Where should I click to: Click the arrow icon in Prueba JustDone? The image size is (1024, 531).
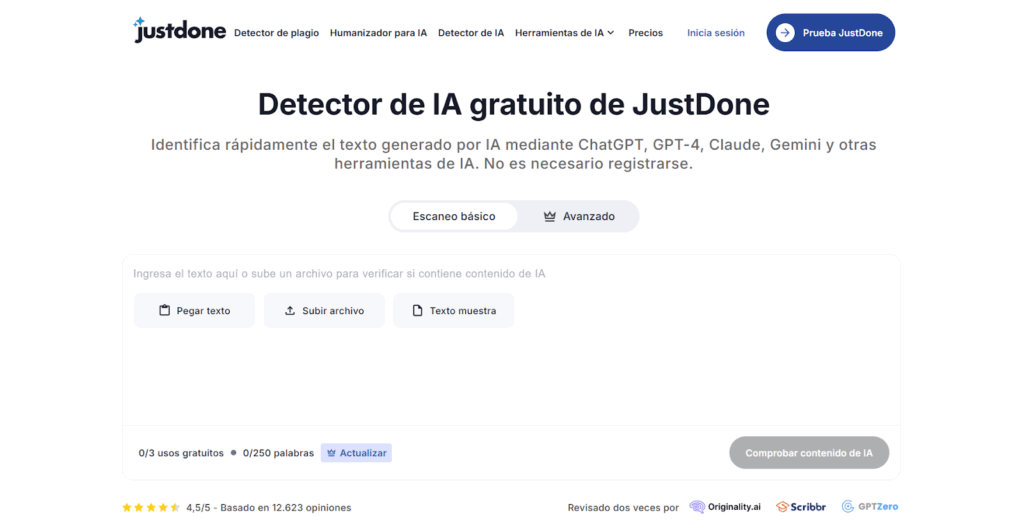[x=785, y=33]
